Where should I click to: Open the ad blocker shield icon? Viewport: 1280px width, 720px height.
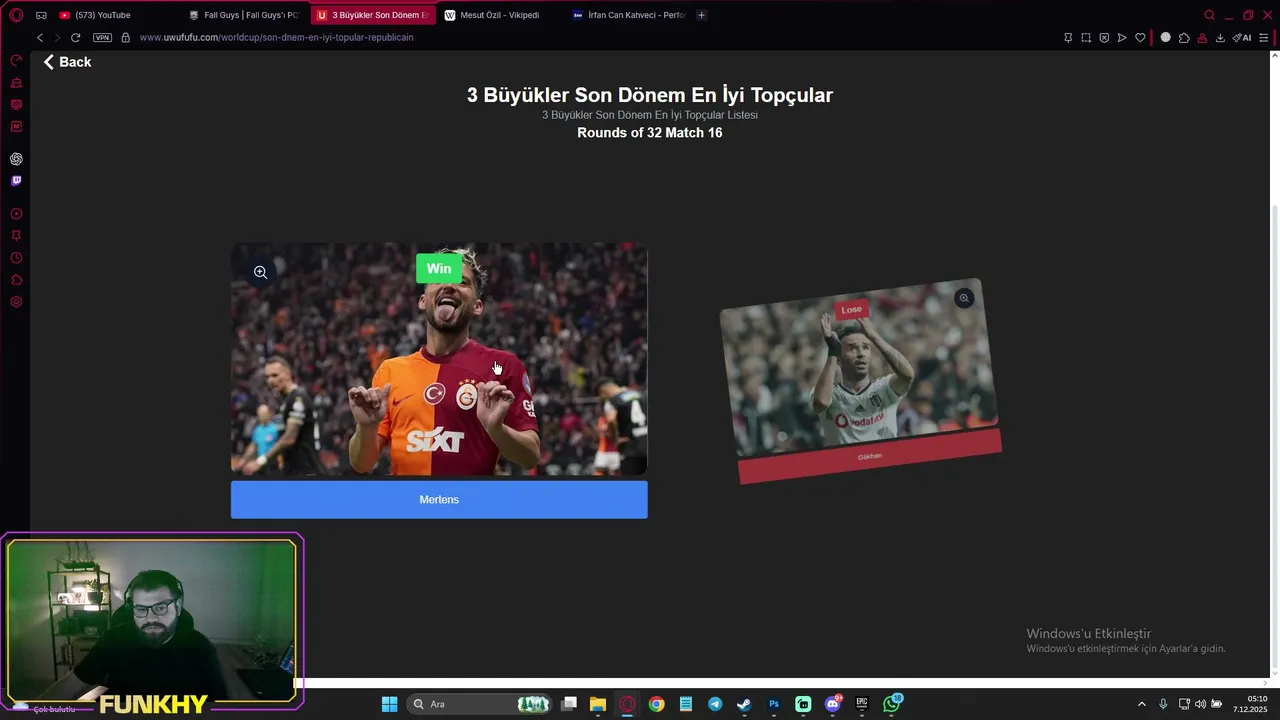tap(1104, 37)
